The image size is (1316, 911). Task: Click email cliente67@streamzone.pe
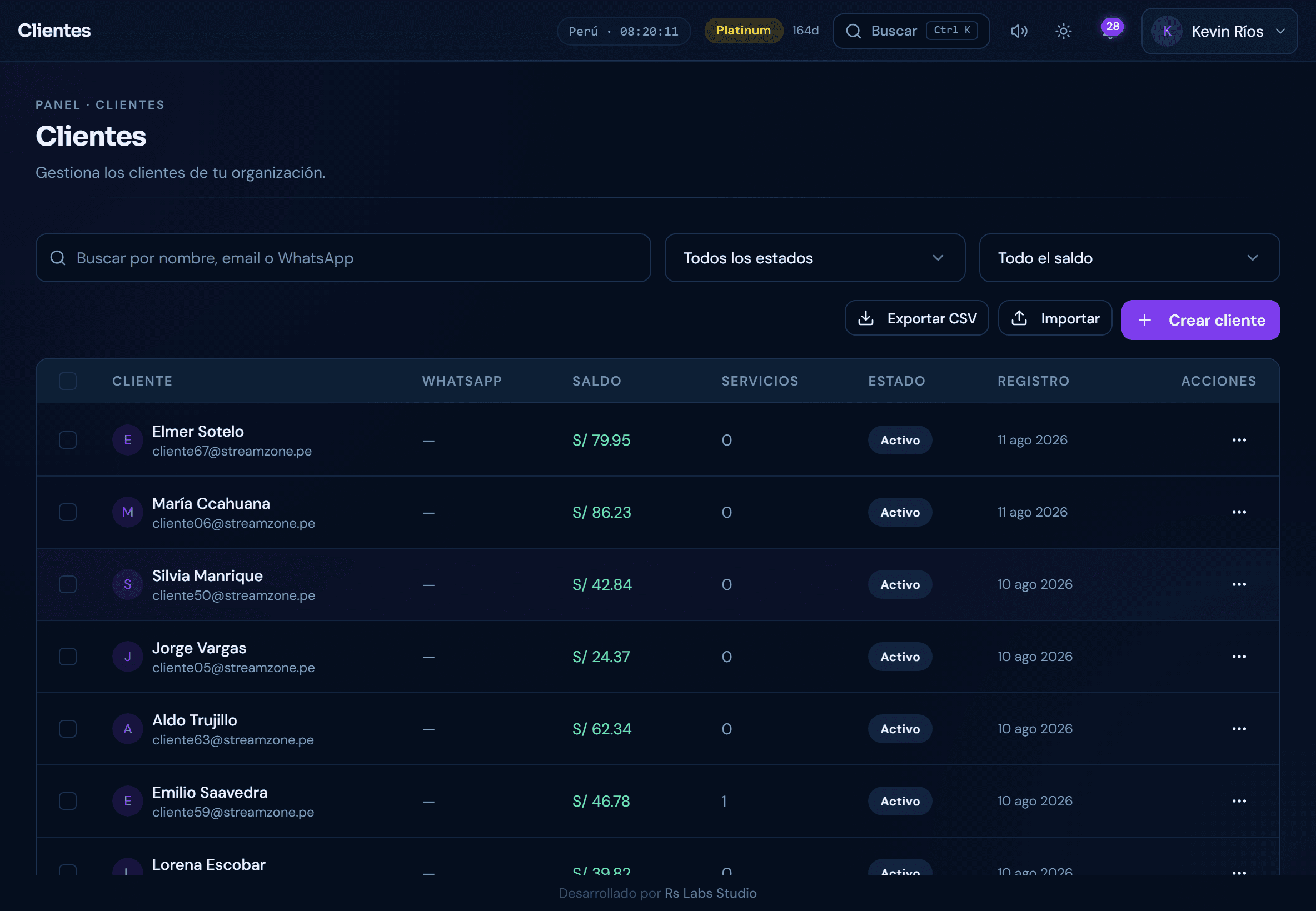click(x=232, y=451)
